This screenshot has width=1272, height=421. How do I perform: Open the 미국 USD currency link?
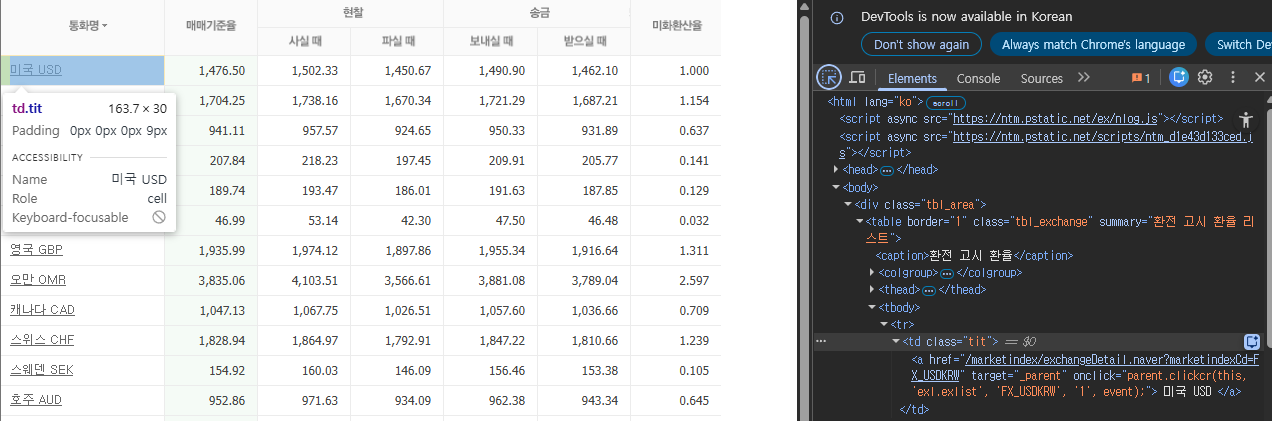(36, 71)
